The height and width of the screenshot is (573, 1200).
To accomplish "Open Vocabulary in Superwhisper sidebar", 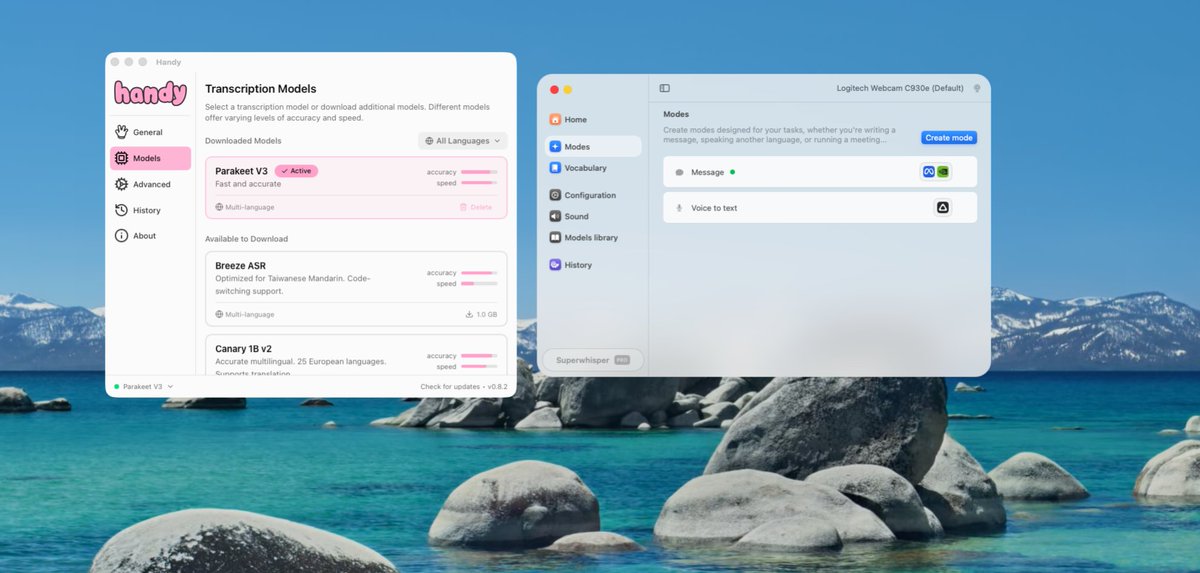I will pos(593,168).
